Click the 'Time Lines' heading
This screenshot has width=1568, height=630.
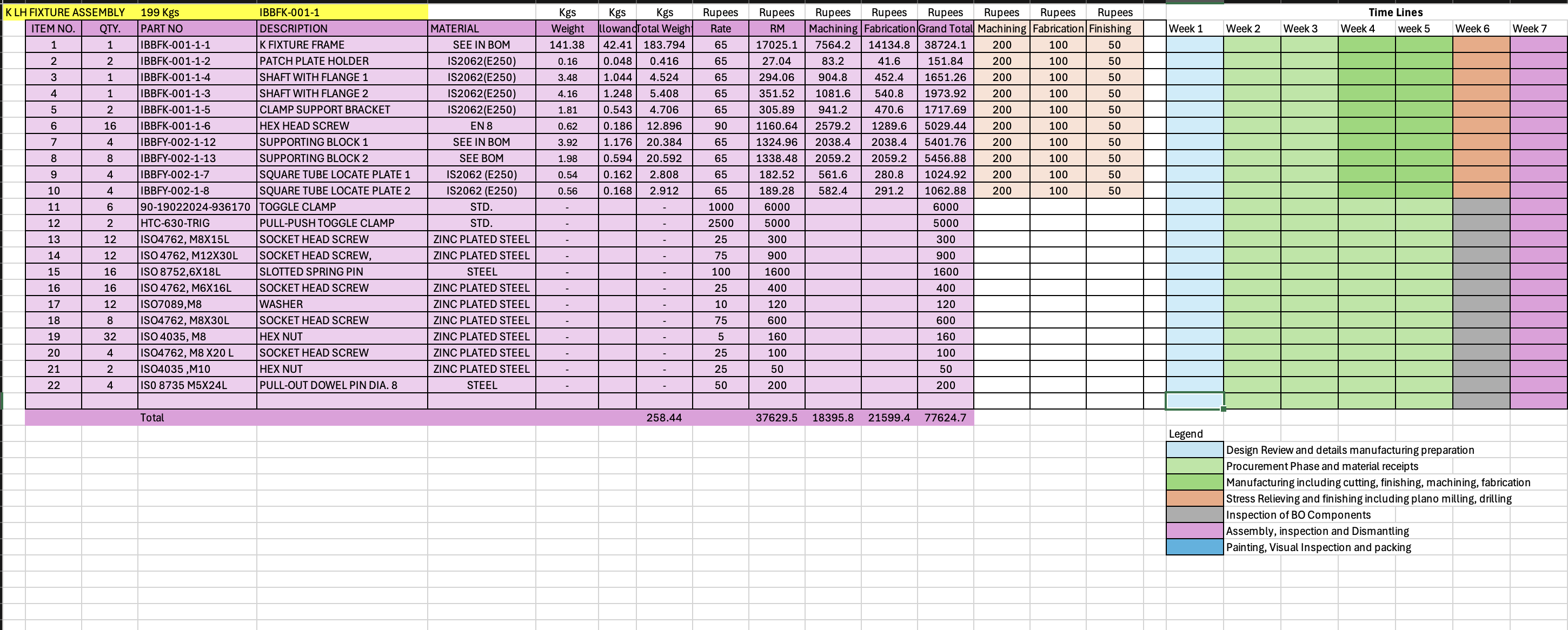[x=1395, y=12]
